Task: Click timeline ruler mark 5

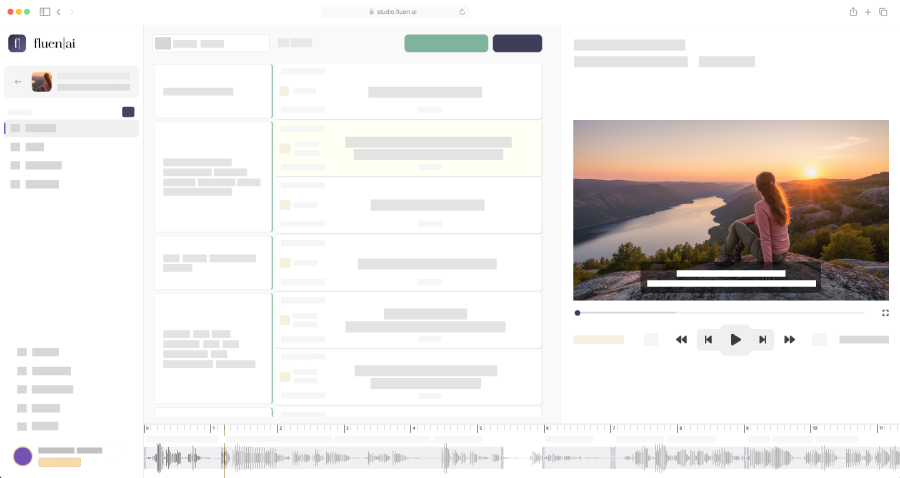Action: pos(479,428)
